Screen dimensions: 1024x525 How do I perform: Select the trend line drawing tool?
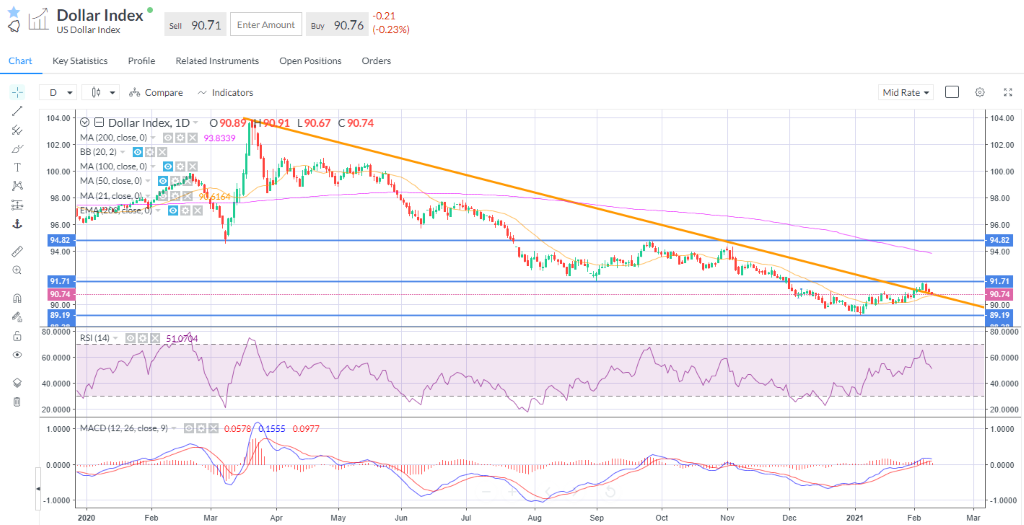pyautogui.click(x=17, y=110)
